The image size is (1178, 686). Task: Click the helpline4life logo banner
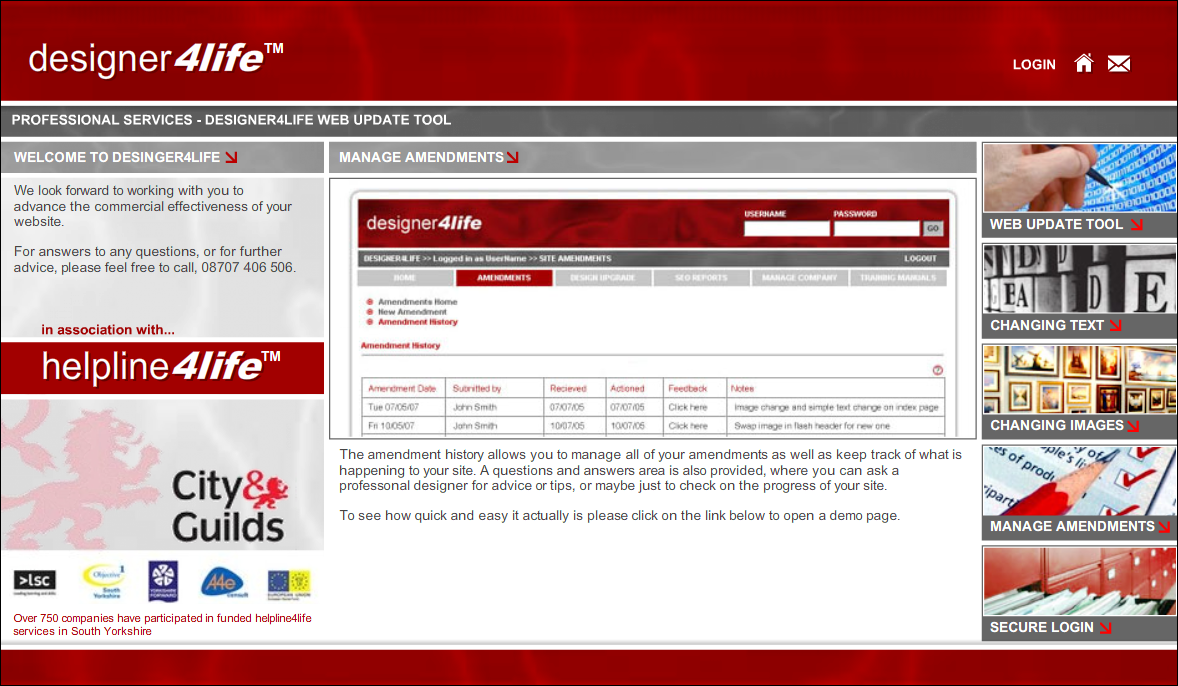pyautogui.click(x=162, y=367)
